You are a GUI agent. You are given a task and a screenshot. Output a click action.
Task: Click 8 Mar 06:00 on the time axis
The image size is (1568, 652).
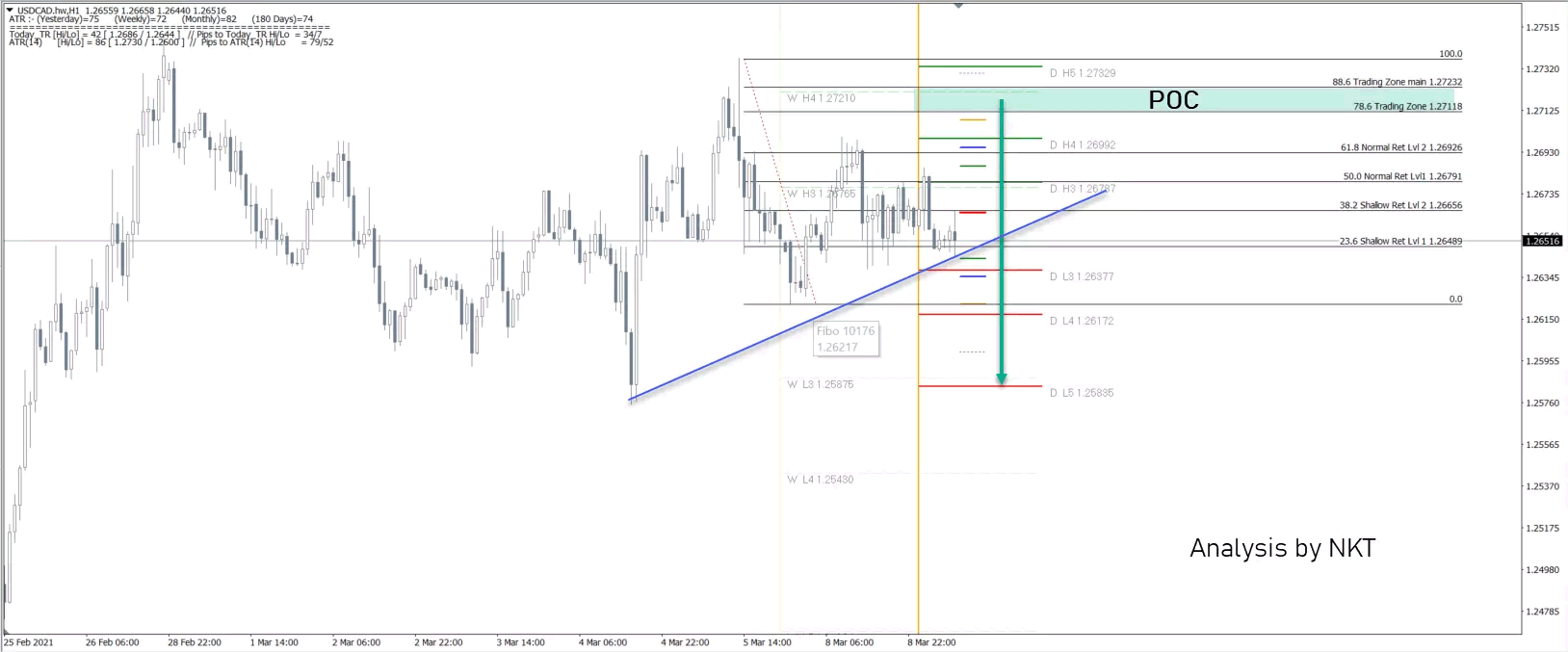click(849, 642)
